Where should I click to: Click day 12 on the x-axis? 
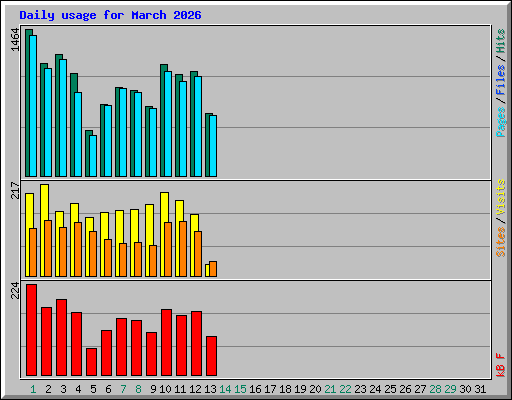(195, 389)
